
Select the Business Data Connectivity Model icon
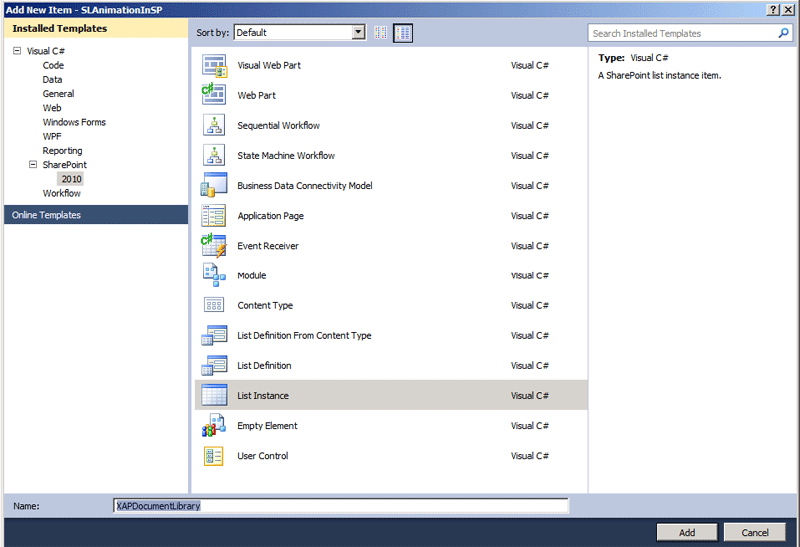point(214,185)
